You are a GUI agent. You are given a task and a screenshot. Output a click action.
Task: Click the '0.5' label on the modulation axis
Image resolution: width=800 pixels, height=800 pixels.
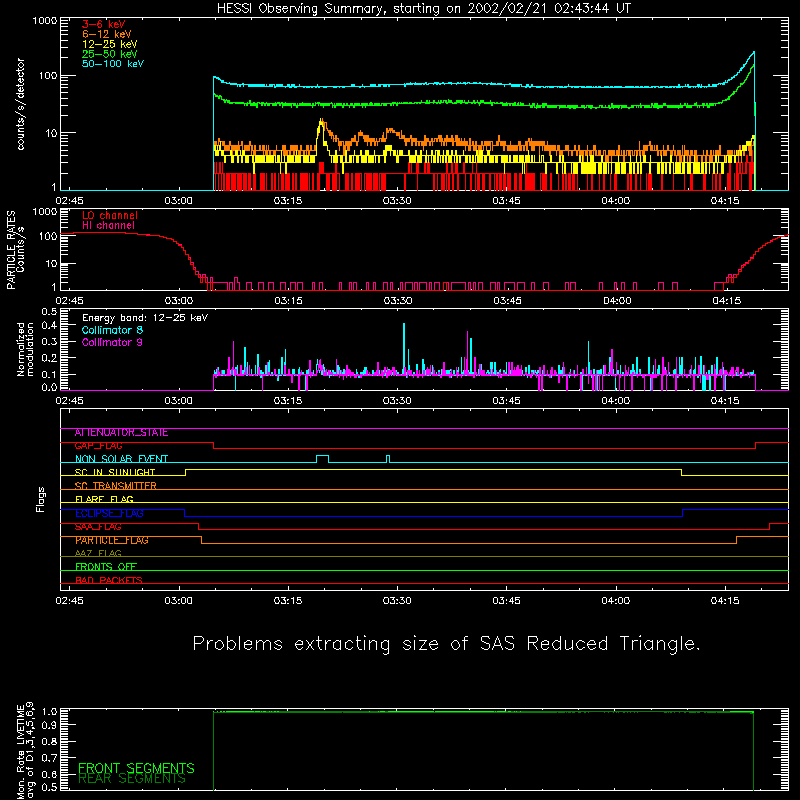click(49, 312)
